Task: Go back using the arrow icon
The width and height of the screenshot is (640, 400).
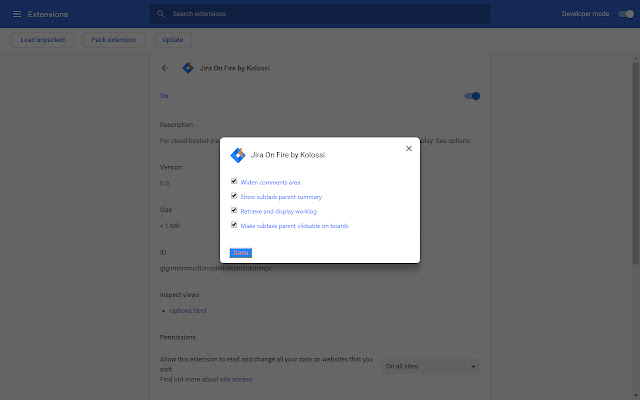Action: click(165, 68)
